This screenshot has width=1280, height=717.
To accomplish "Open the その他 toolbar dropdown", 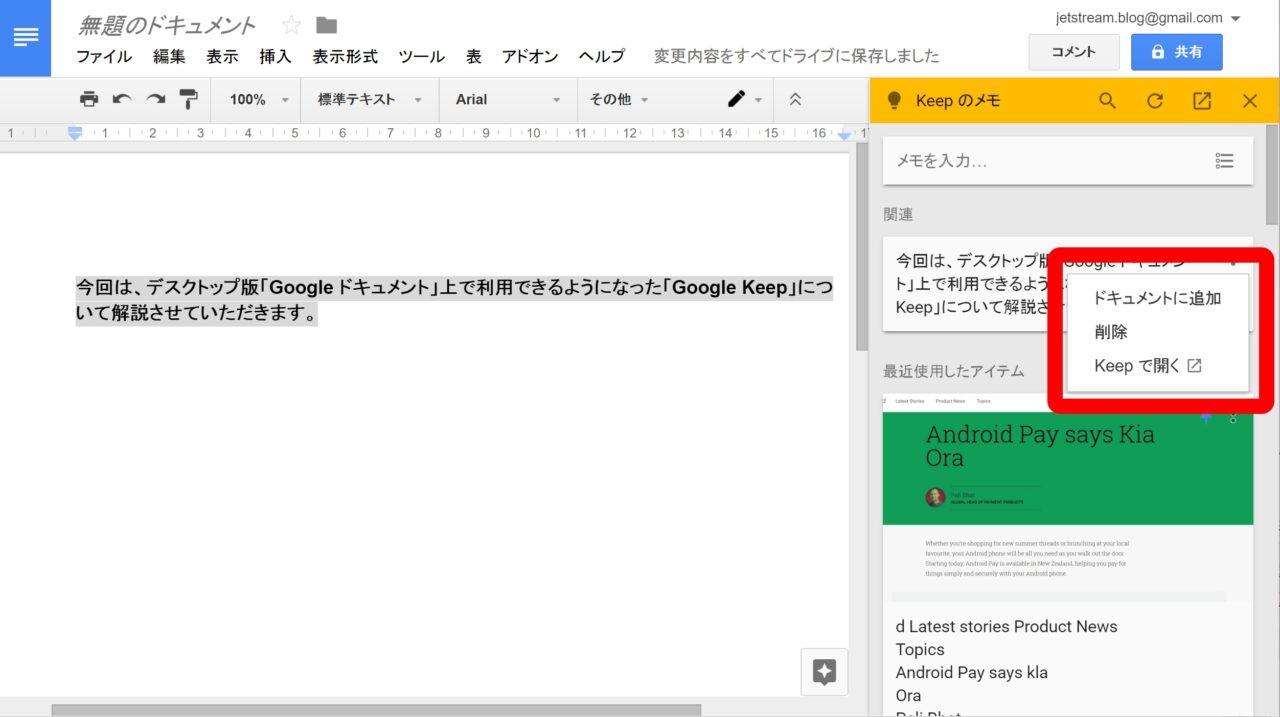I will point(619,99).
